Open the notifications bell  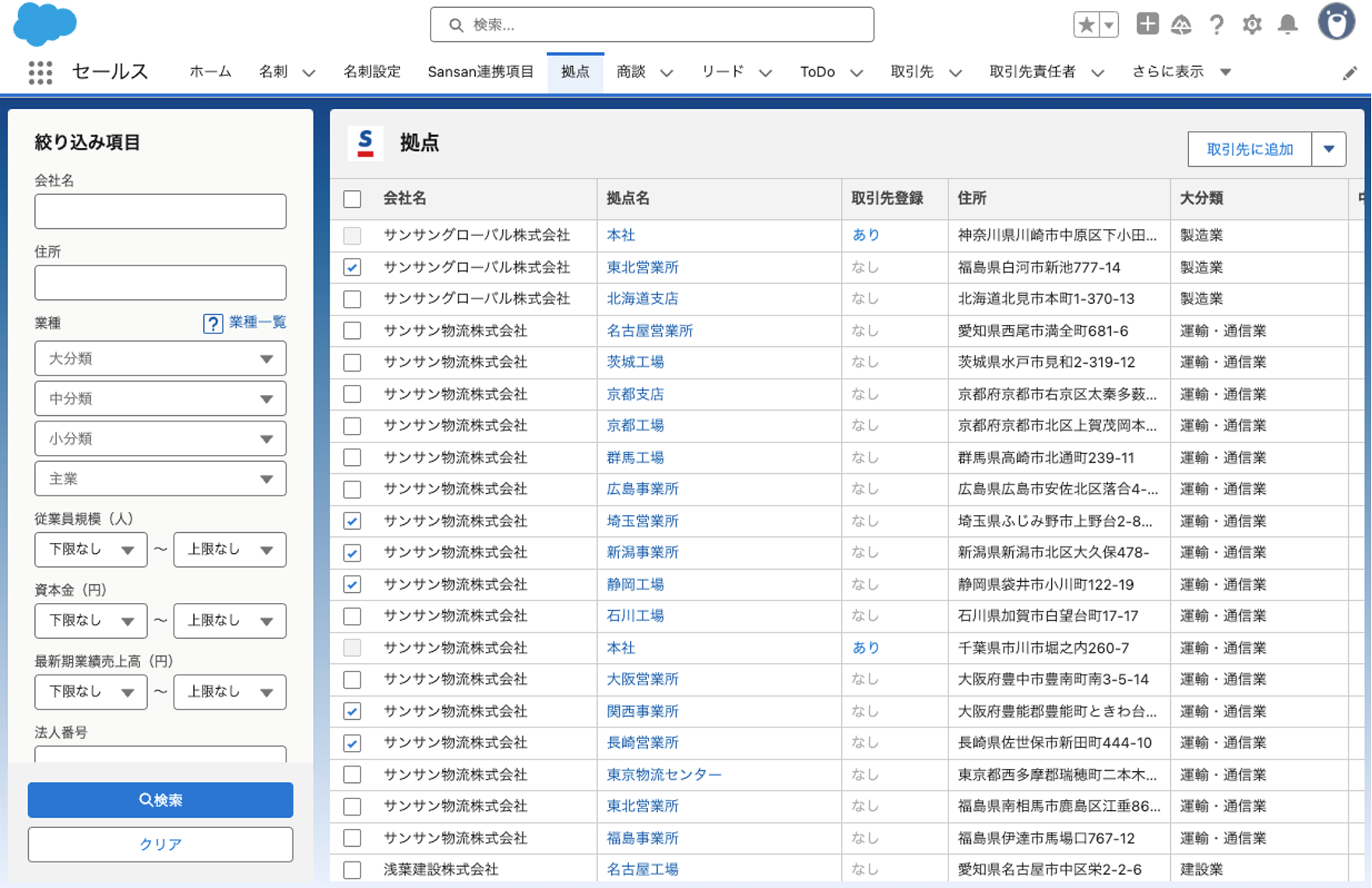click(1288, 25)
